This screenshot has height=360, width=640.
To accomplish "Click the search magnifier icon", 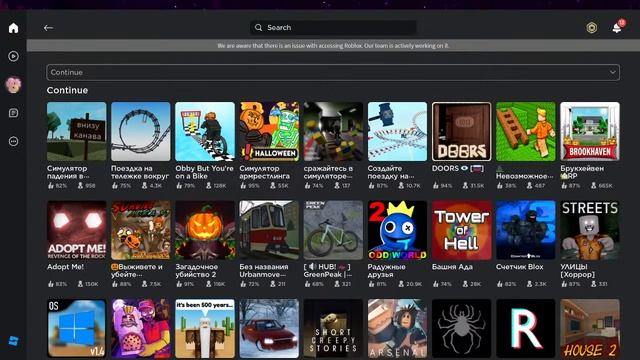I will (x=258, y=28).
